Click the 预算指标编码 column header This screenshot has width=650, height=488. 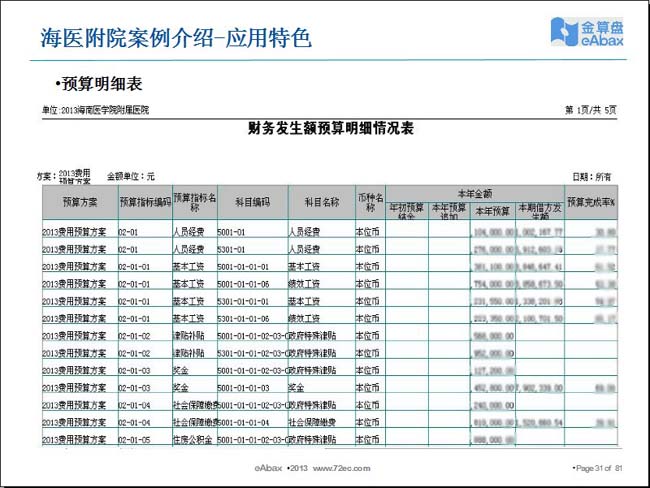145,202
